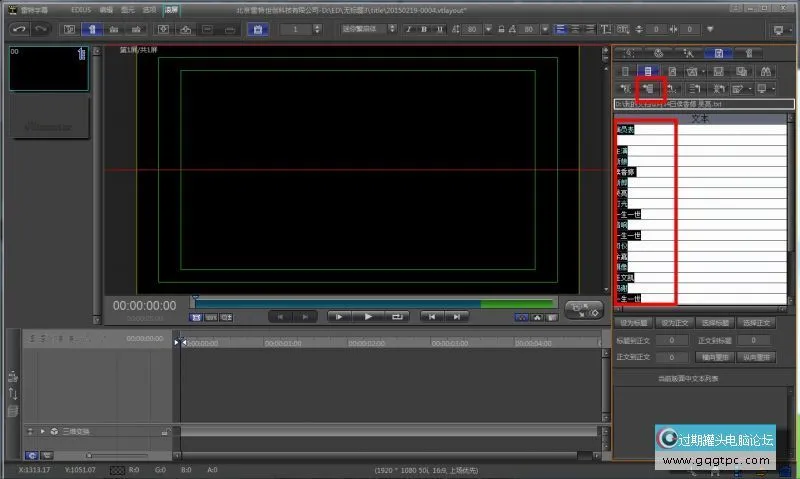Expand the 三维变换 track row
Screen dimensions: 800x479
point(42,431)
